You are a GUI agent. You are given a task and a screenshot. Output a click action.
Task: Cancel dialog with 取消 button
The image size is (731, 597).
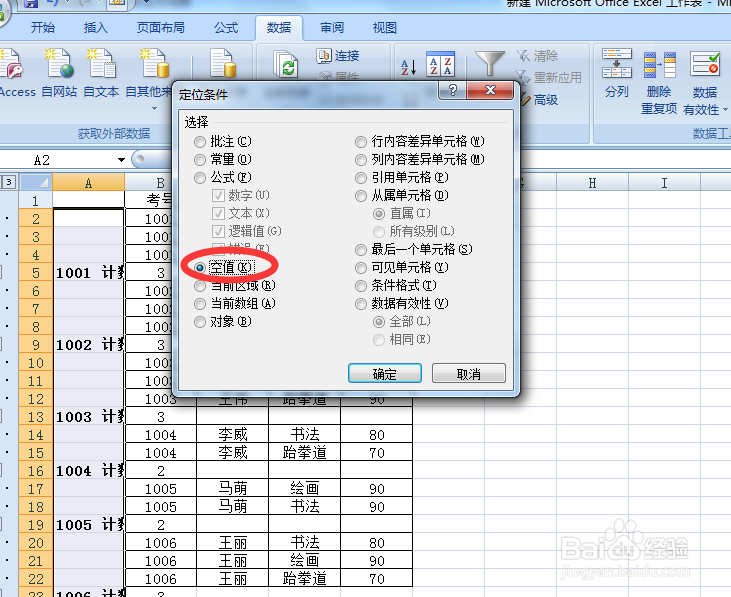pyautogui.click(x=469, y=374)
